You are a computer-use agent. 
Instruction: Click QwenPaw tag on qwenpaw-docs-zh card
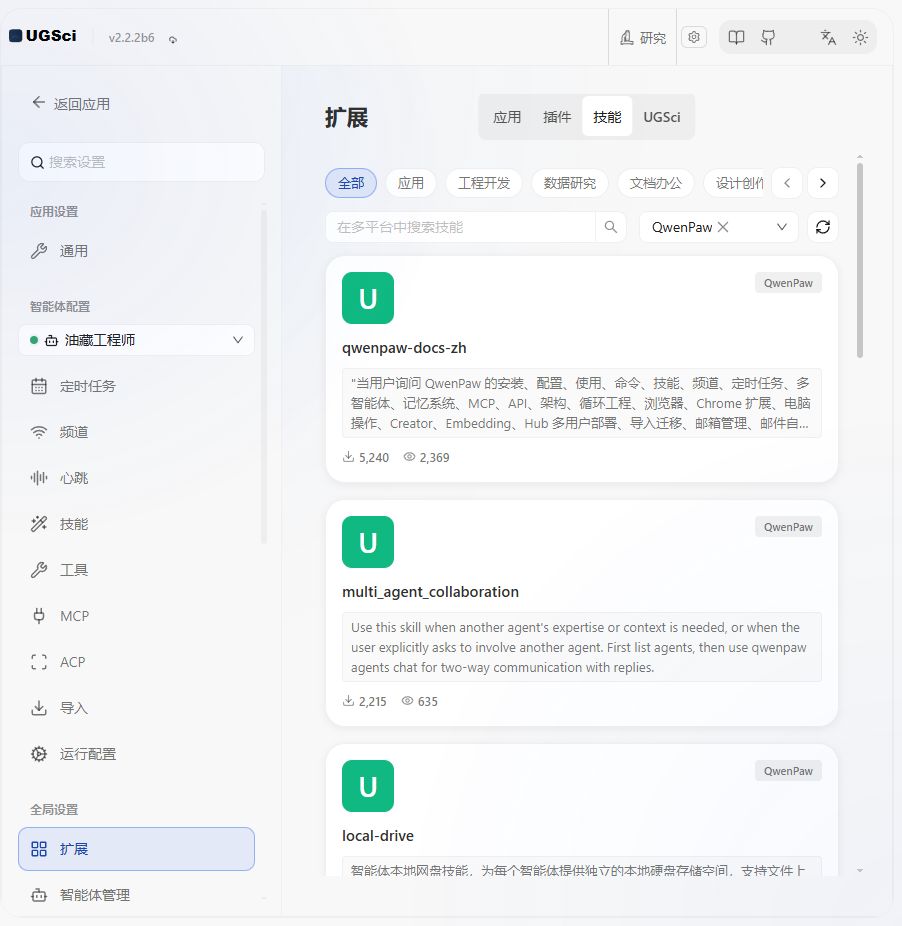788,283
